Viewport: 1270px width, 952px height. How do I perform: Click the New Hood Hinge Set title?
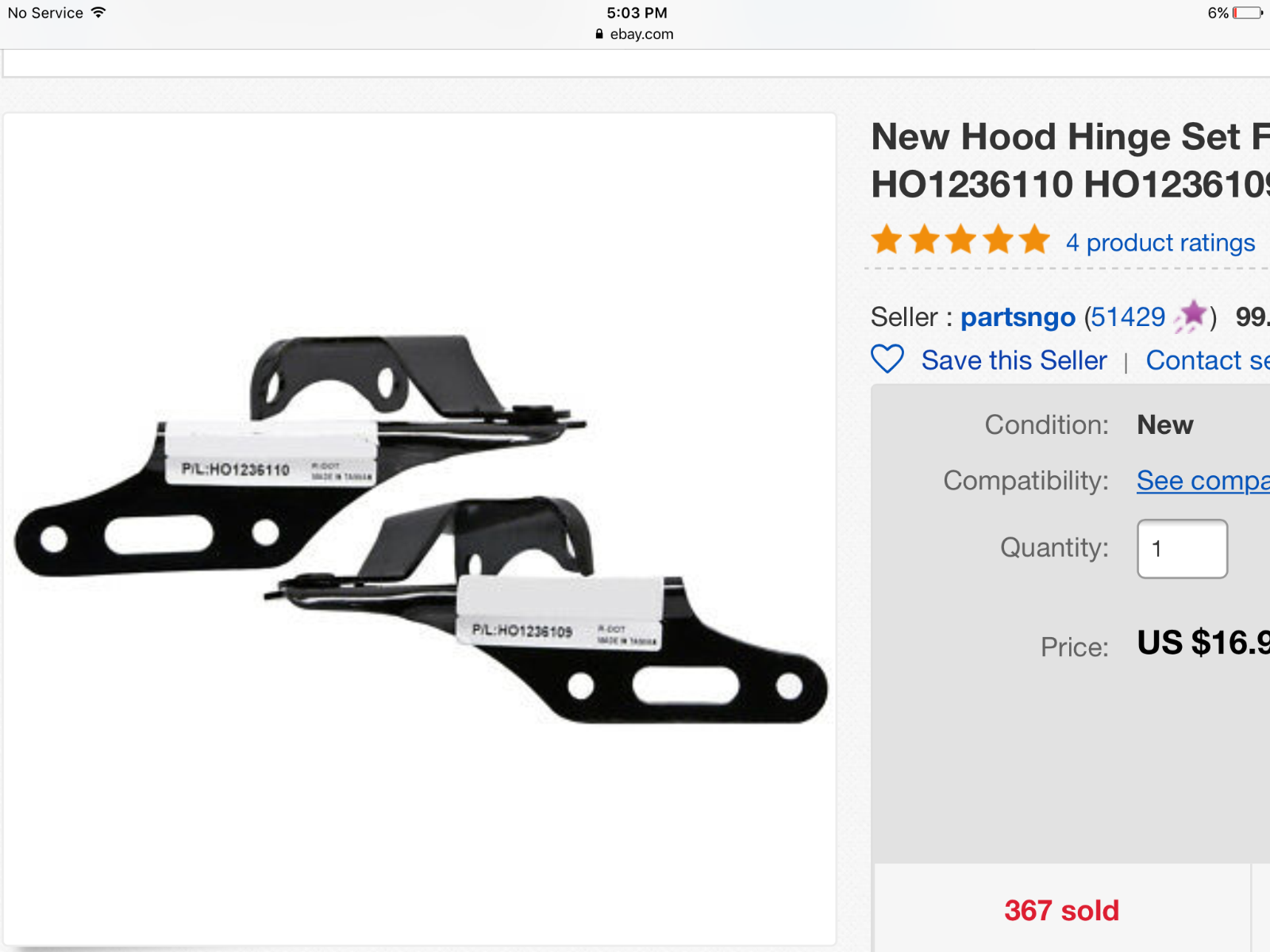coord(1070,160)
